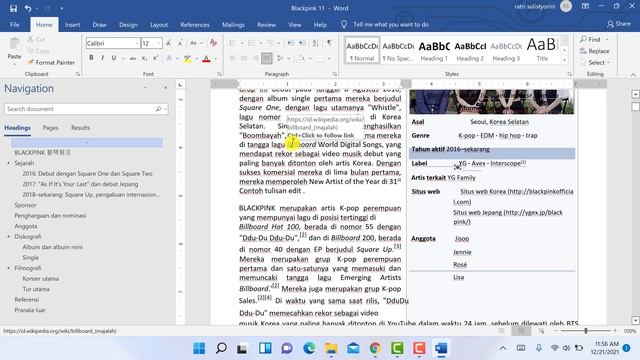Open the Windows Start menu
Viewport: 640px width, 360px height.
click(199, 348)
